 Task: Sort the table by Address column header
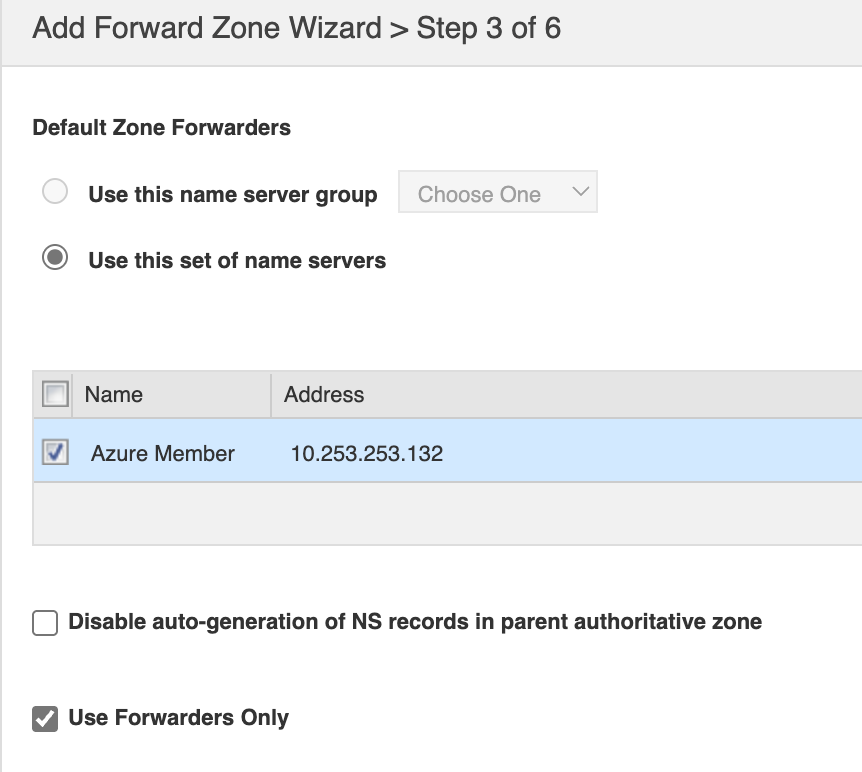(x=324, y=394)
